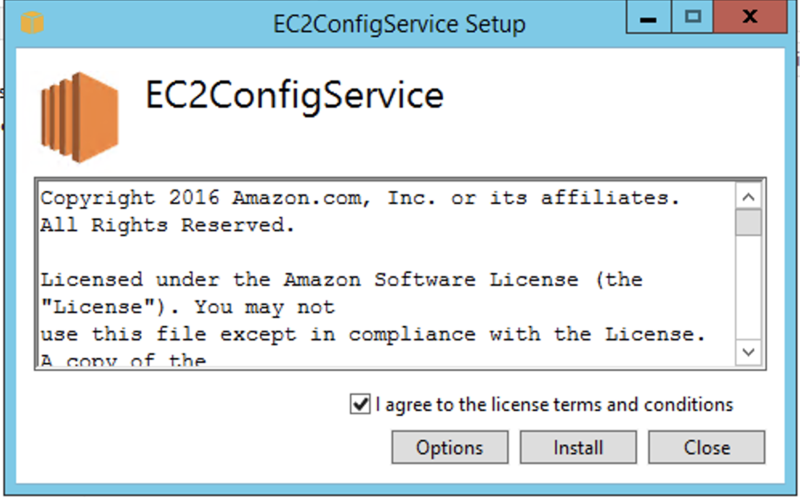This screenshot has width=800, height=497.
Task: Click the empty scrollbar track below the thumb
Action: coord(748,290)
